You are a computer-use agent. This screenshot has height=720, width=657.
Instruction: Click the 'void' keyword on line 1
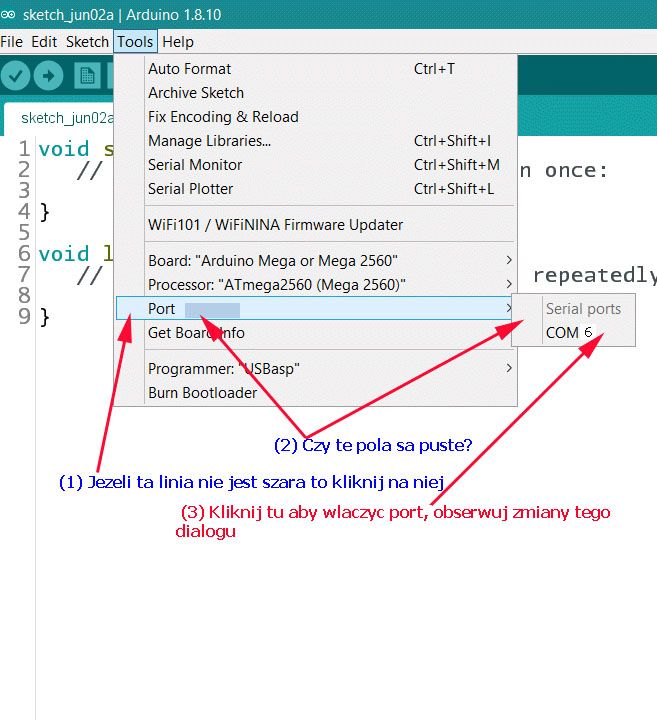[x=64, y=149]
